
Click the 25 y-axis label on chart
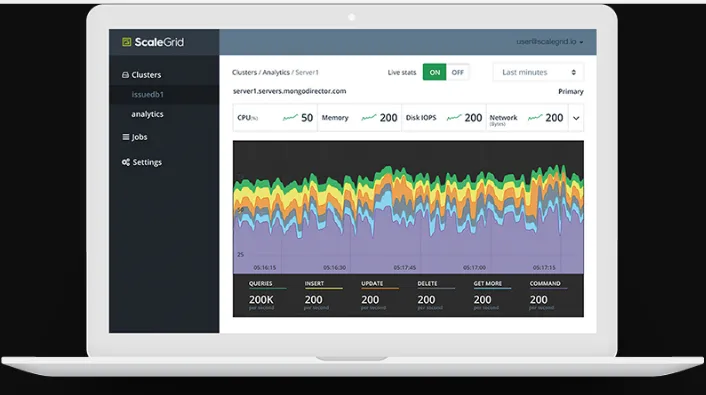[240, 254]
